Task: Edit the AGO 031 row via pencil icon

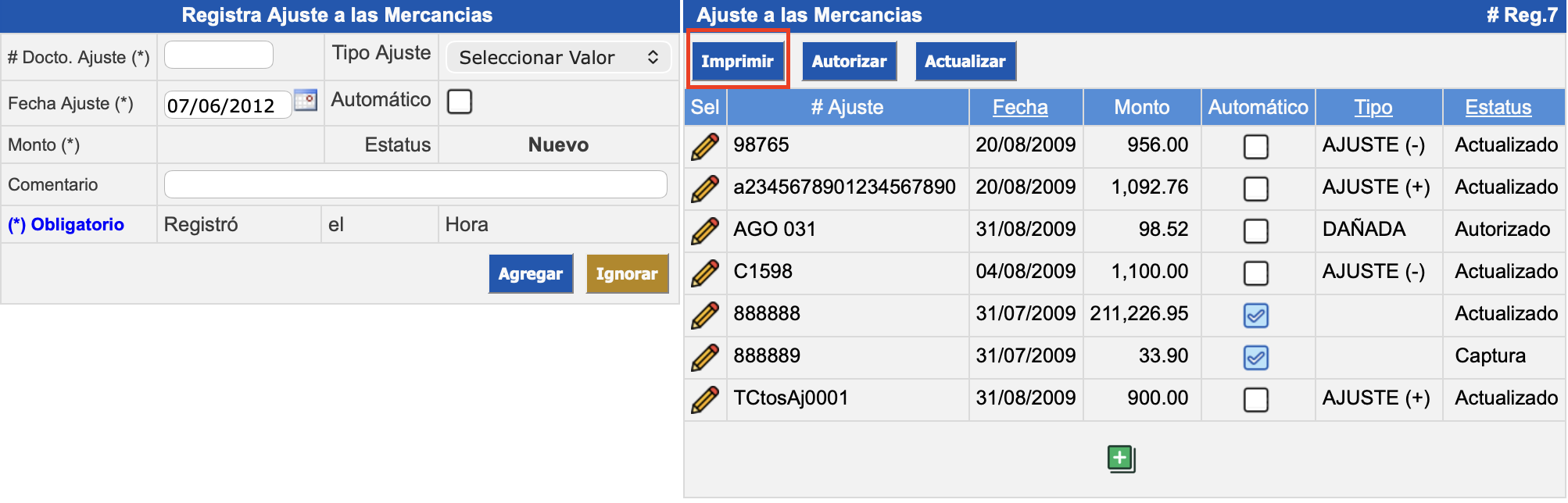Action: pyautogui.click(x=704, y=230)
